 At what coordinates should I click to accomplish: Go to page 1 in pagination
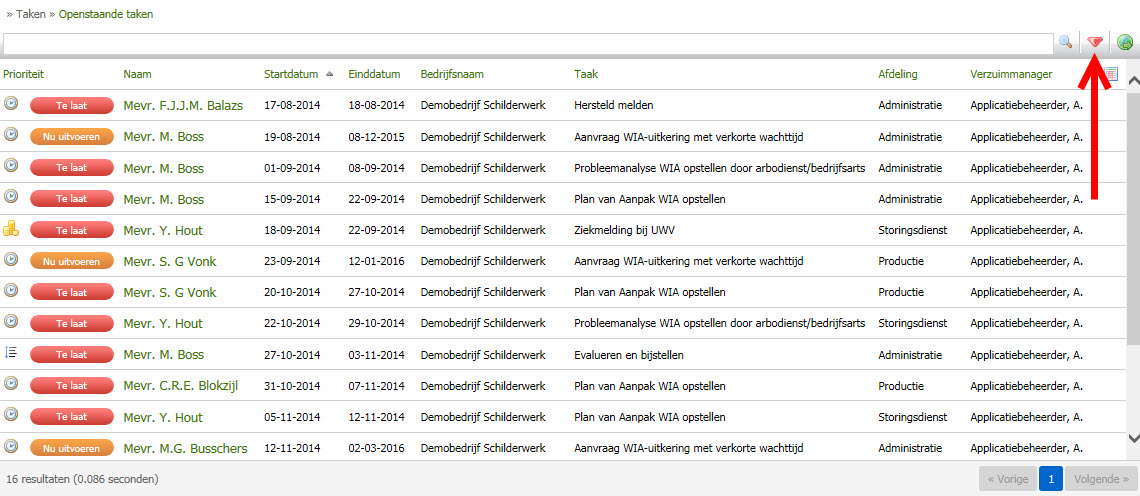coord(1050,479)
